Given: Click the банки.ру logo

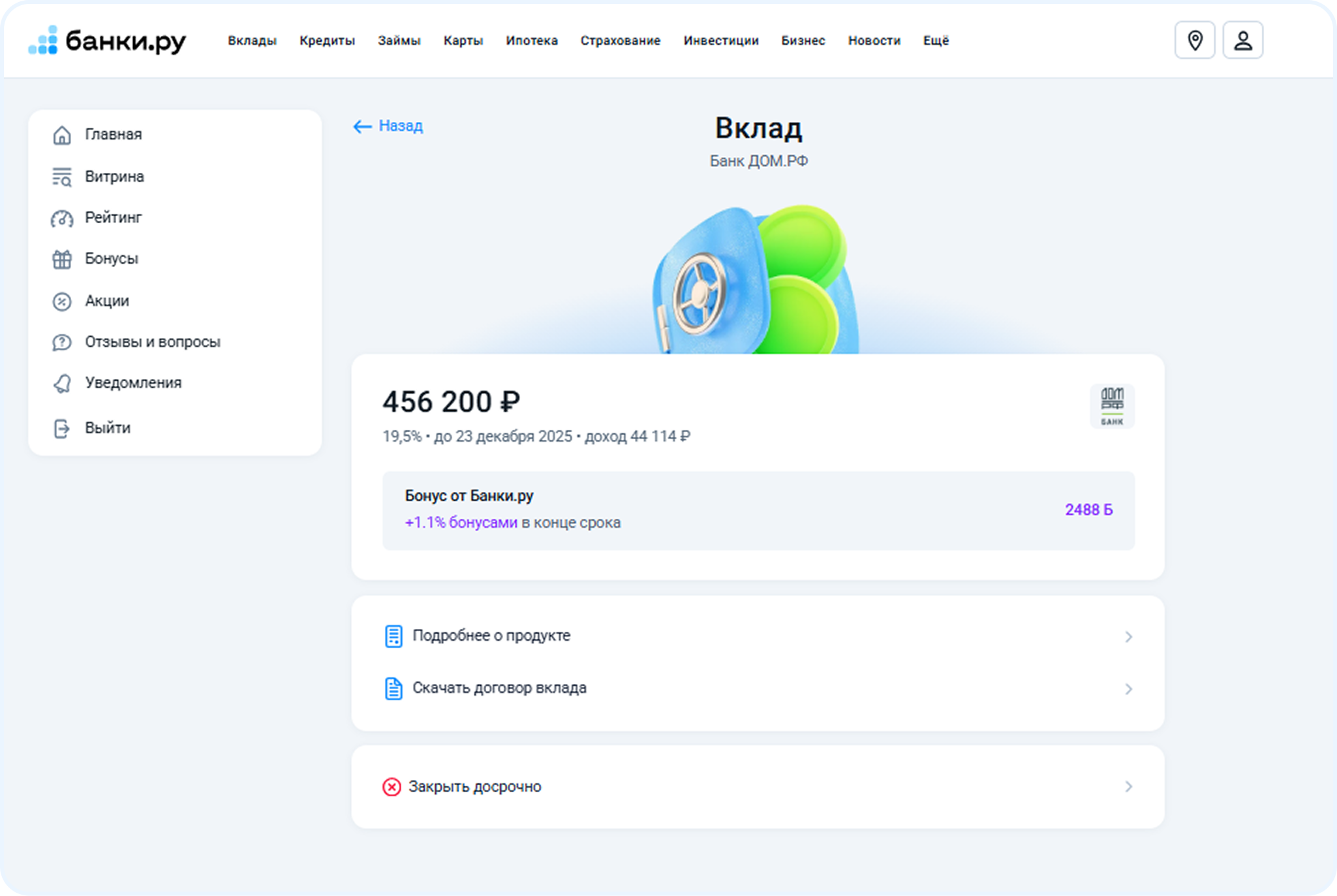Looking at the screenshot, I should point(108,41).
